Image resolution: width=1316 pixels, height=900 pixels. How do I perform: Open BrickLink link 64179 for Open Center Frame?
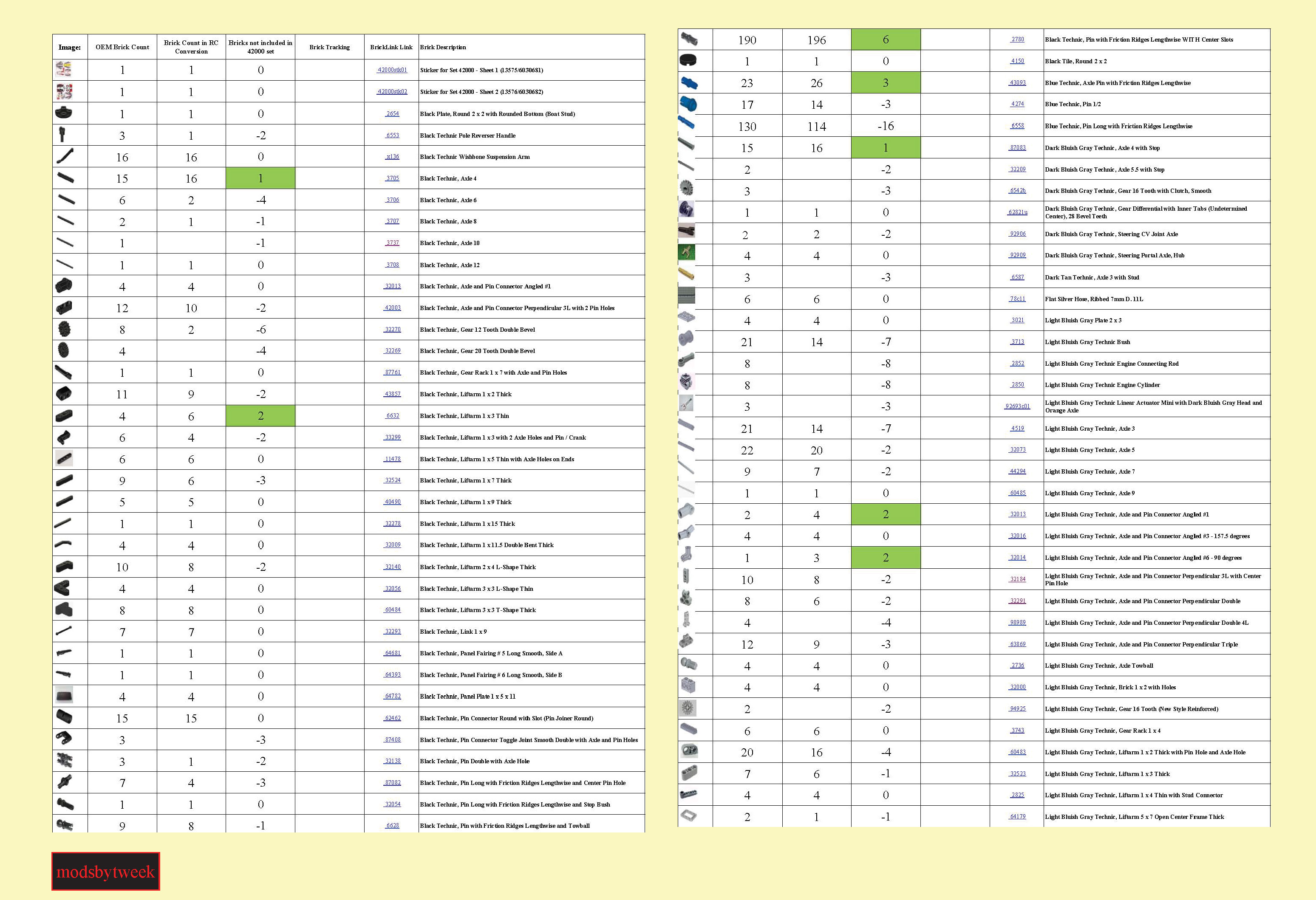click(x=1017, y=817)
